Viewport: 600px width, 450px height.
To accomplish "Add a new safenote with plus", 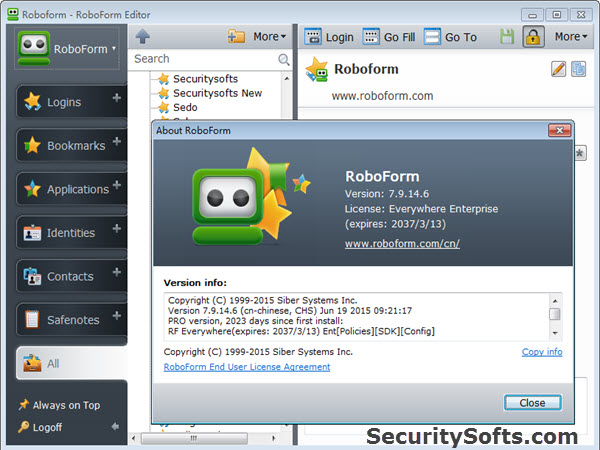I will pyautogui.click(x=117, y=316).
